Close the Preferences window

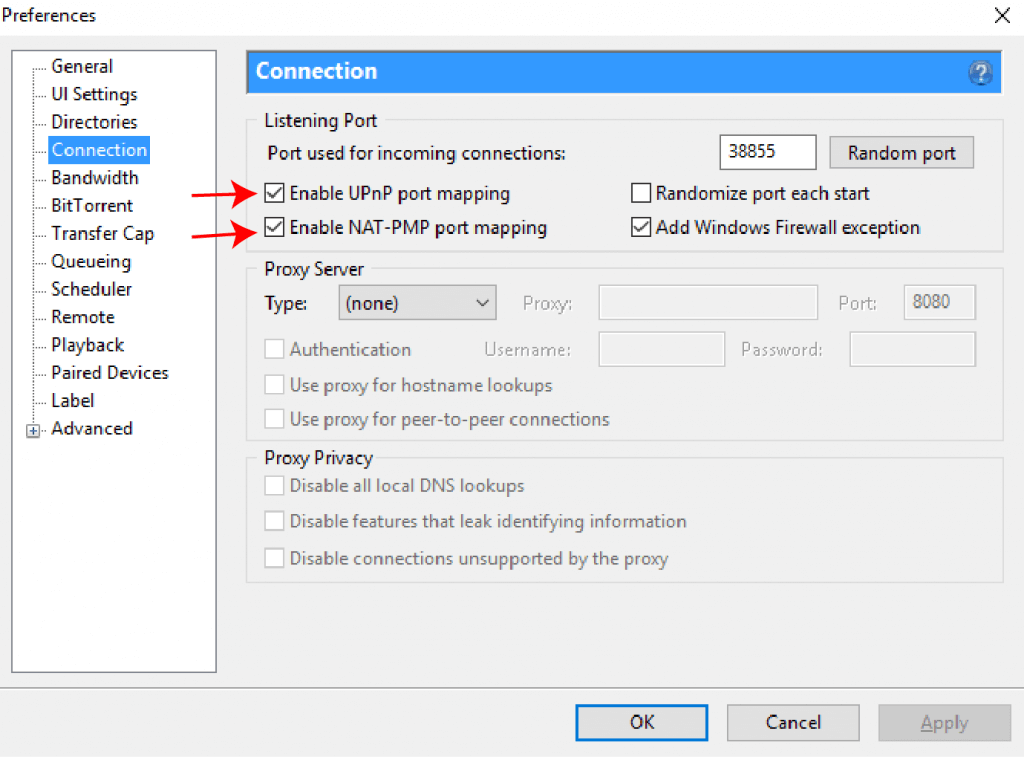click(1002, 15)
